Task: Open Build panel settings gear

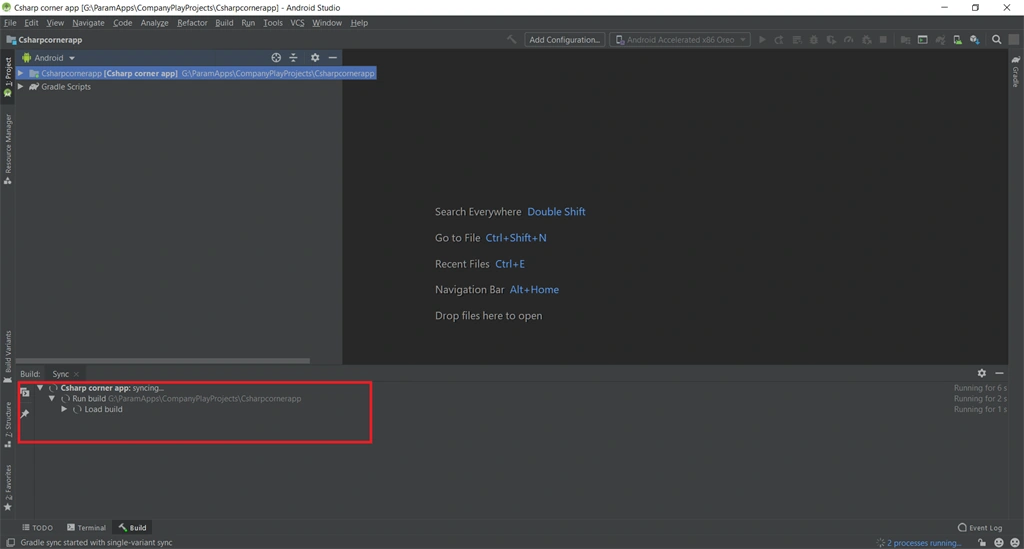Action: [982, 373]
